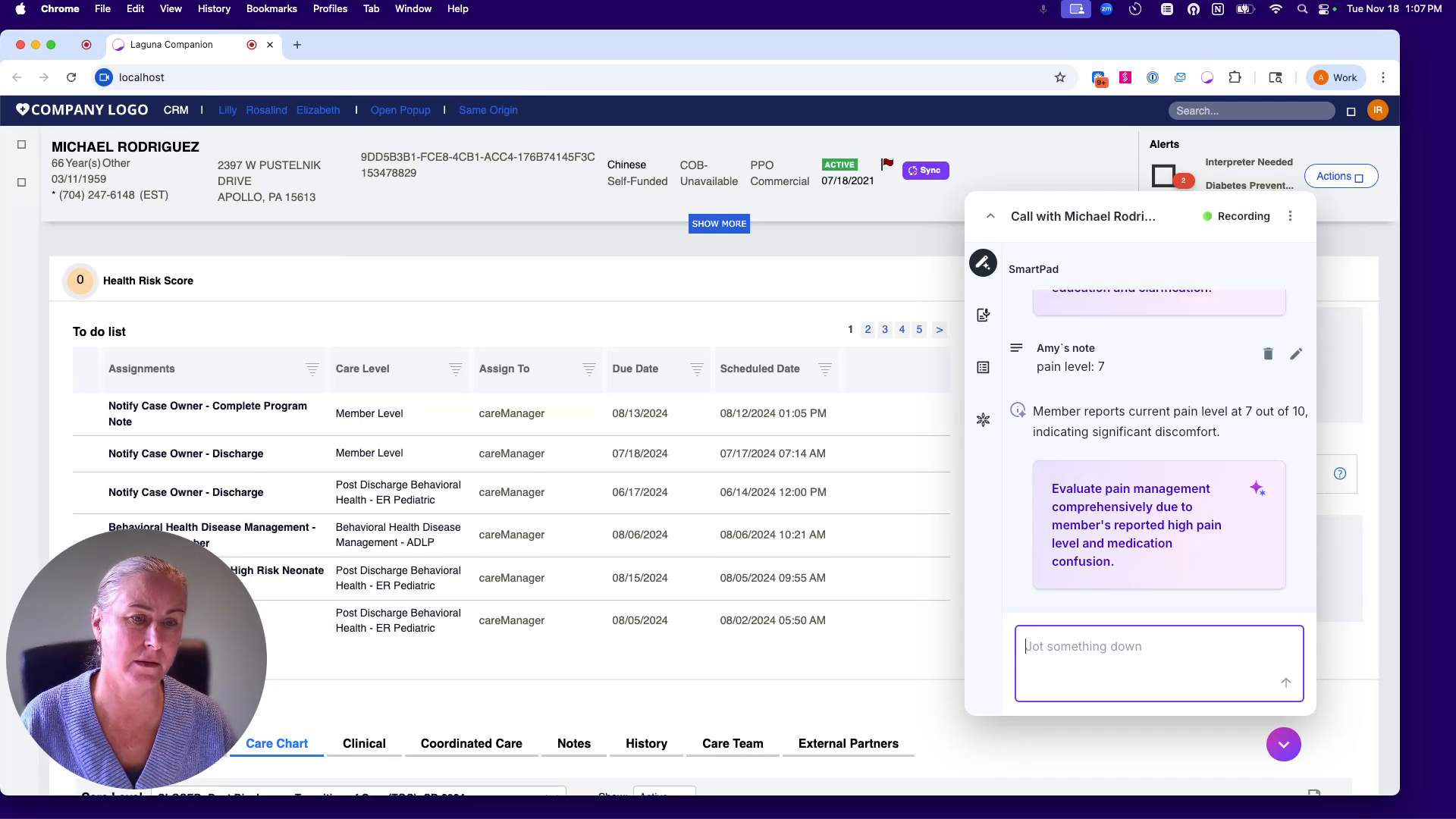Click the Actions button in the Alerts panel
1456x819 pixels.
1341,176
